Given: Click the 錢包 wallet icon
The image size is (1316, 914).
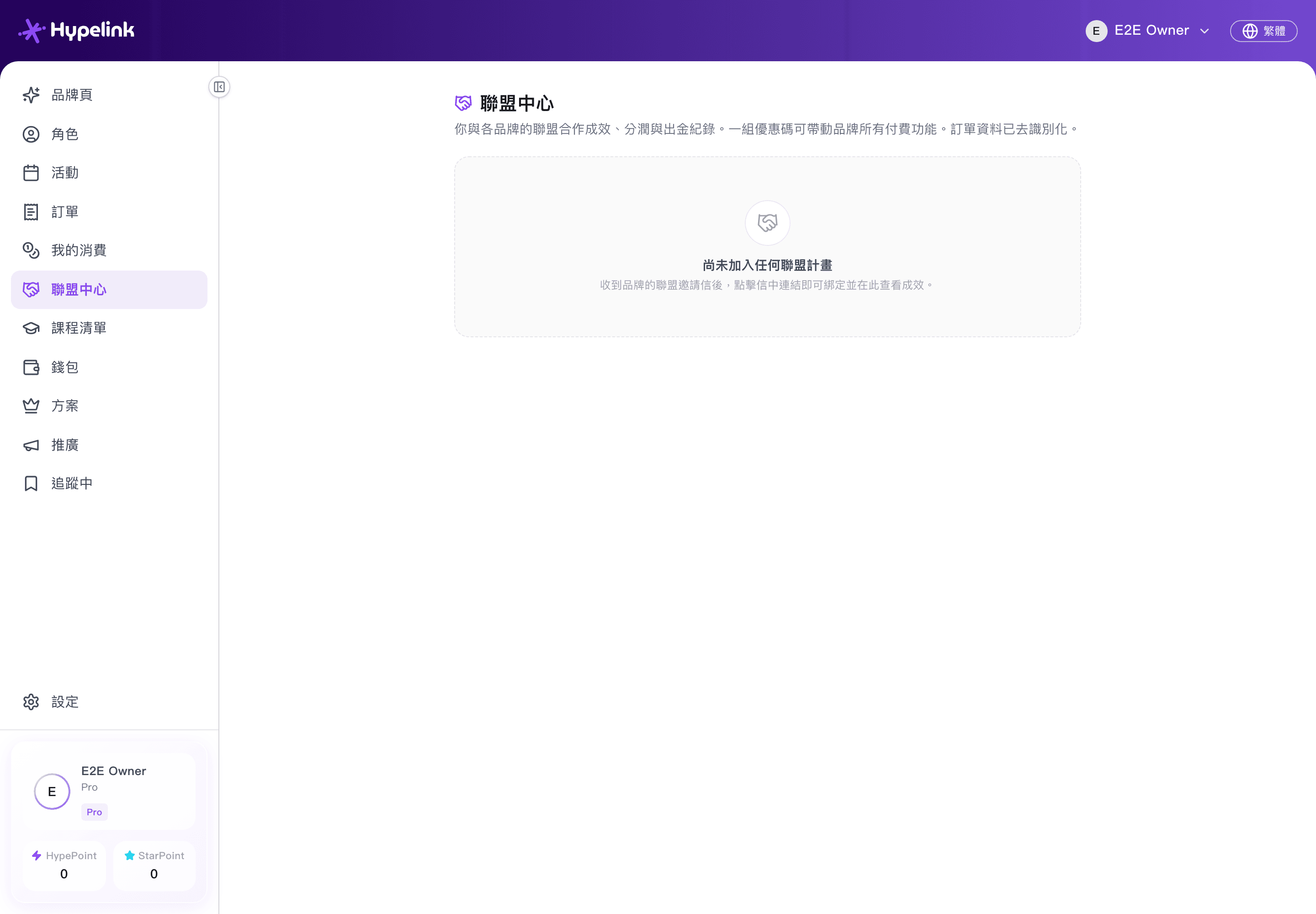Looking at the screenshot, I should click(x=31, y=367).
